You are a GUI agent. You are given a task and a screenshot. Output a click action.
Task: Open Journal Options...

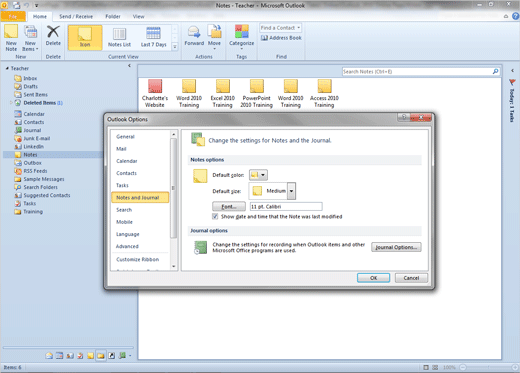pos(396,247)
